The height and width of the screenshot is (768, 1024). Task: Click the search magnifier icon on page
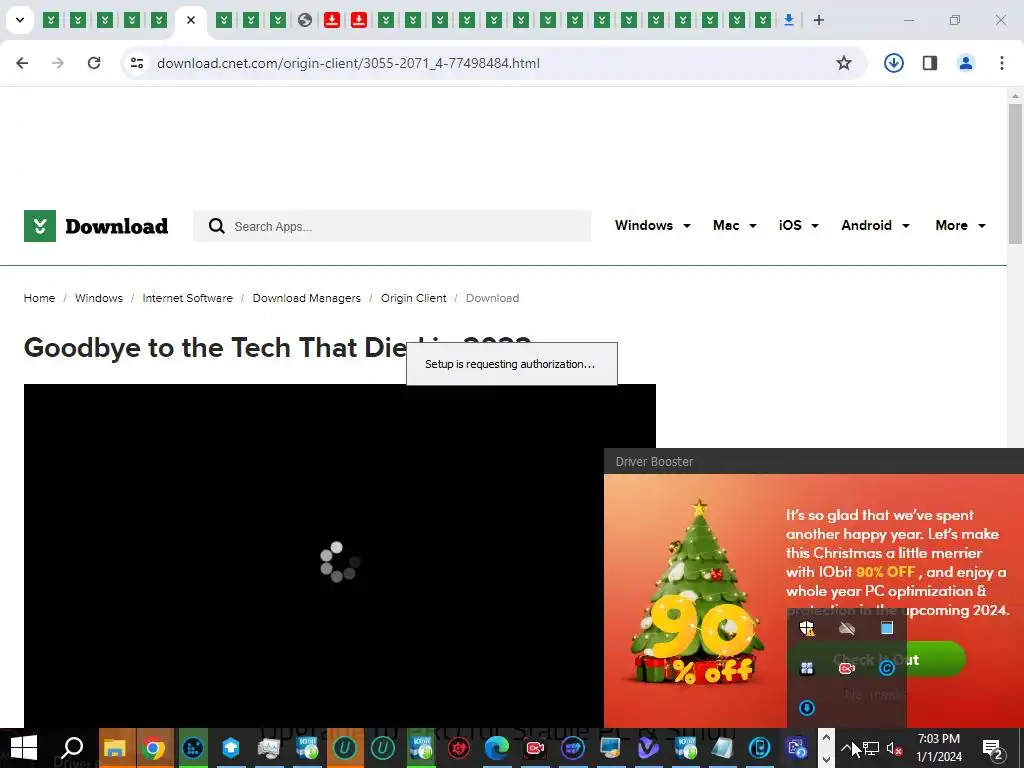tap(217, 226)
